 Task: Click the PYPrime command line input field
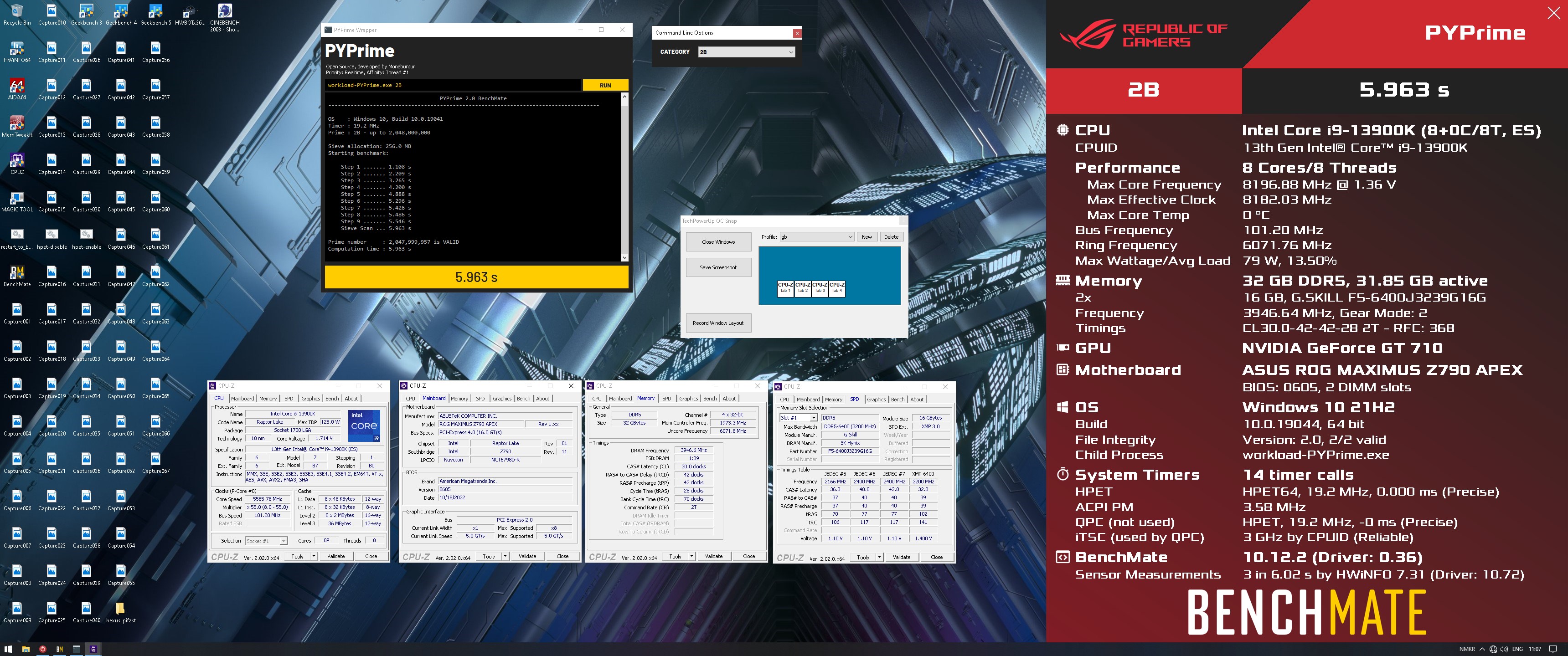(x=453, y=85)
